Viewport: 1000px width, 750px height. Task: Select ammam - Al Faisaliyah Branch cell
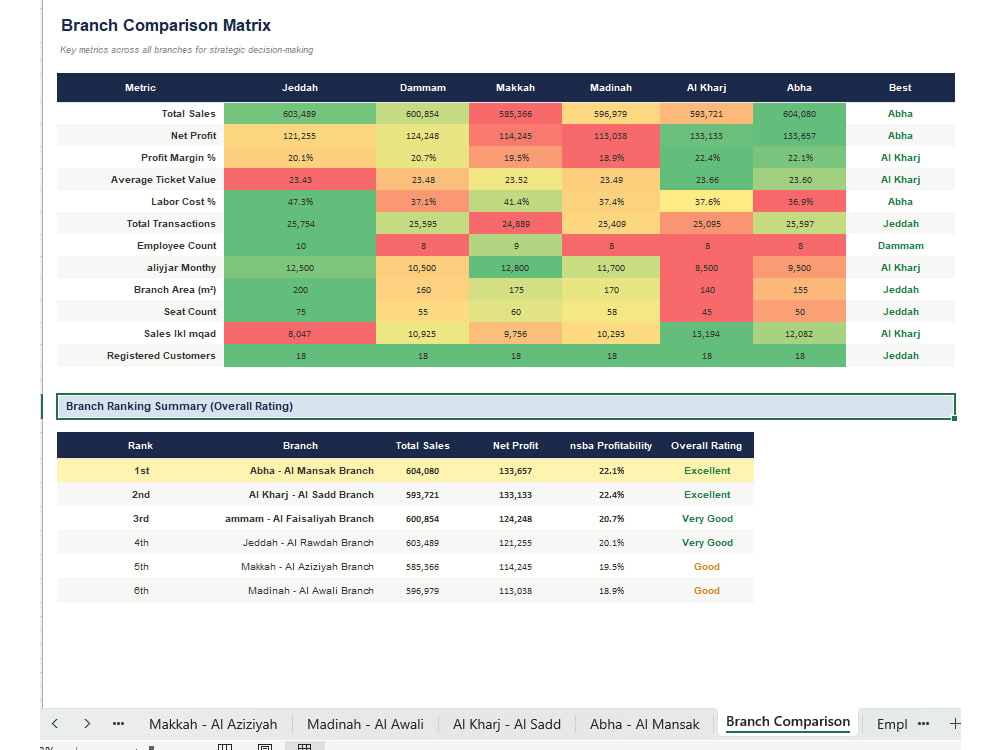[x=300, y=518]
